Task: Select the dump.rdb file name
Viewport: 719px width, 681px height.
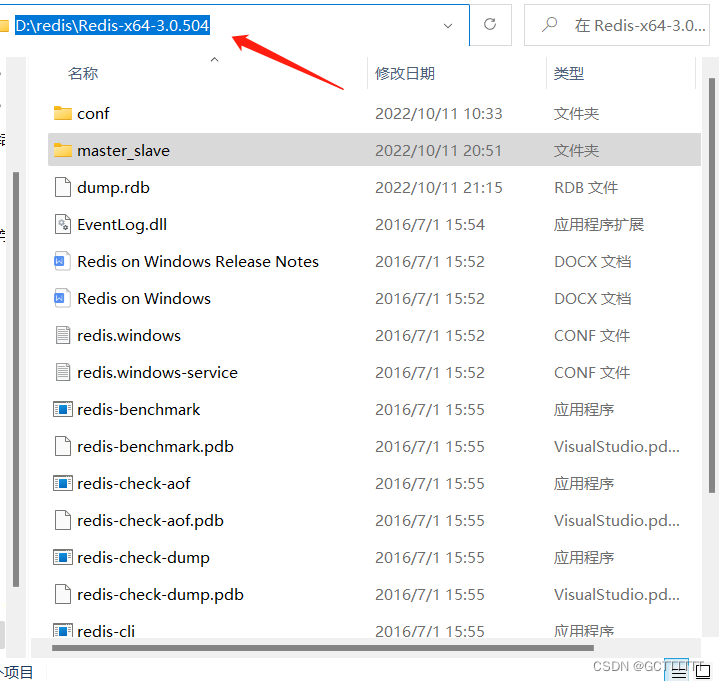Action: 113,188
